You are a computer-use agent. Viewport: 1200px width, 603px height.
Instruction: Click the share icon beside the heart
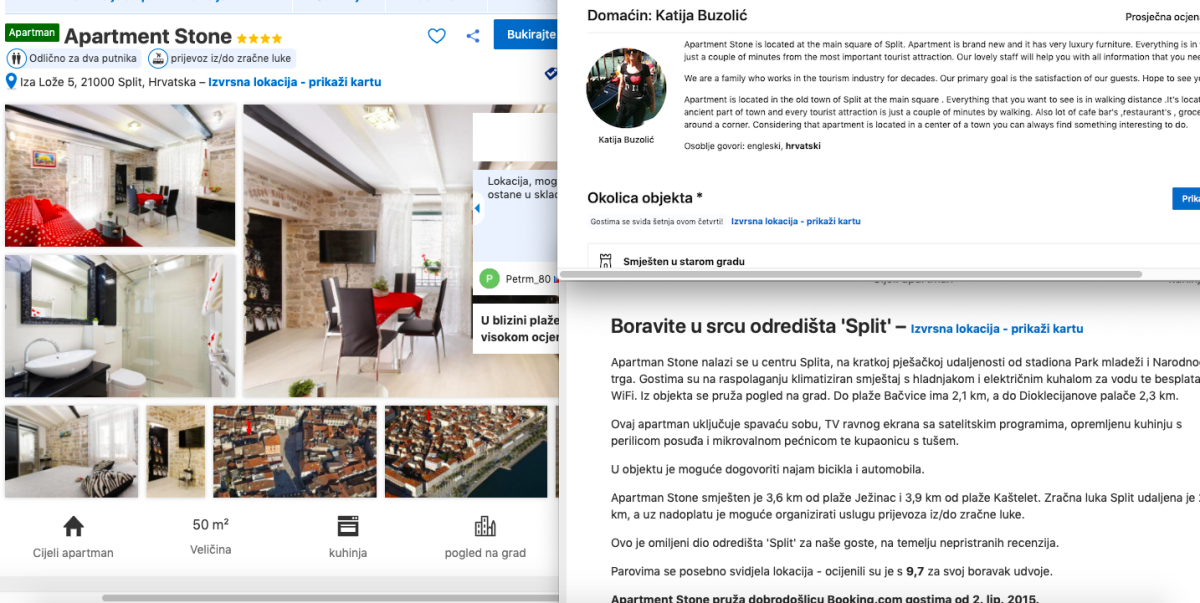click(x=473, y=36)
